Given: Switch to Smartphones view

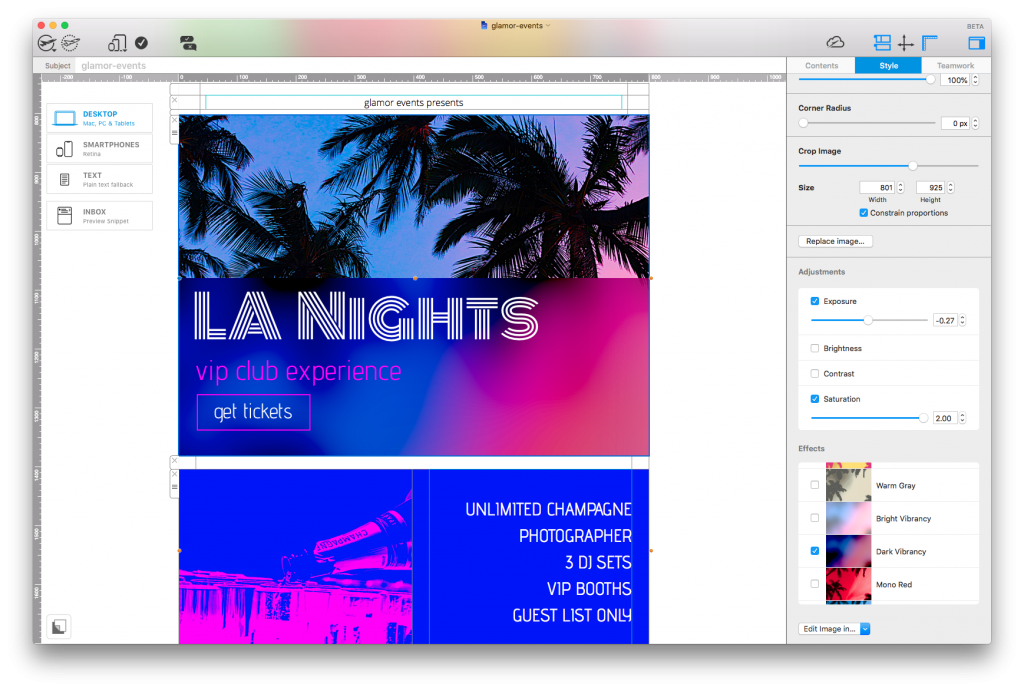Looking at the screenshot, I should tap(99, 149).
